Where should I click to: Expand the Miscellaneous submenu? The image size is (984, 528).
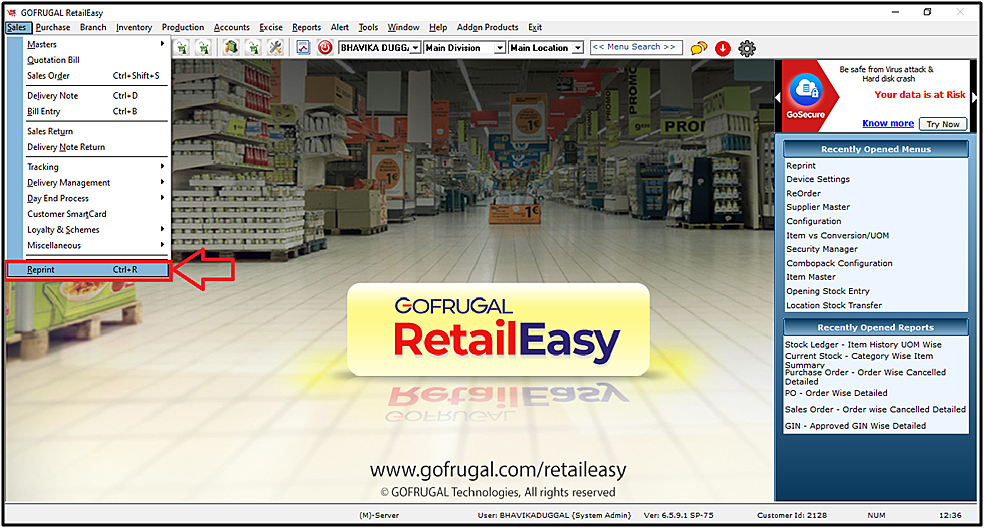pyautogui.click(x=96, y=245)
